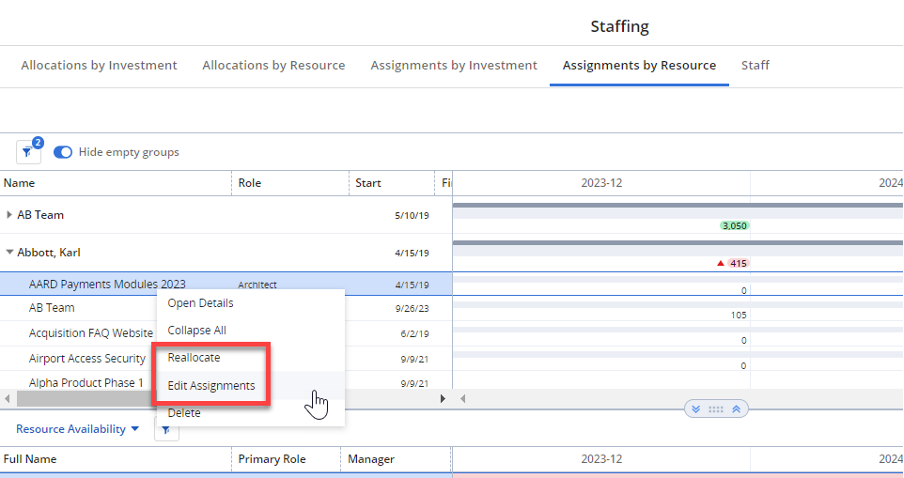Click the green 3,050 value badge
Viewport: 904px width, 478px height.
(x=734, y=226)
